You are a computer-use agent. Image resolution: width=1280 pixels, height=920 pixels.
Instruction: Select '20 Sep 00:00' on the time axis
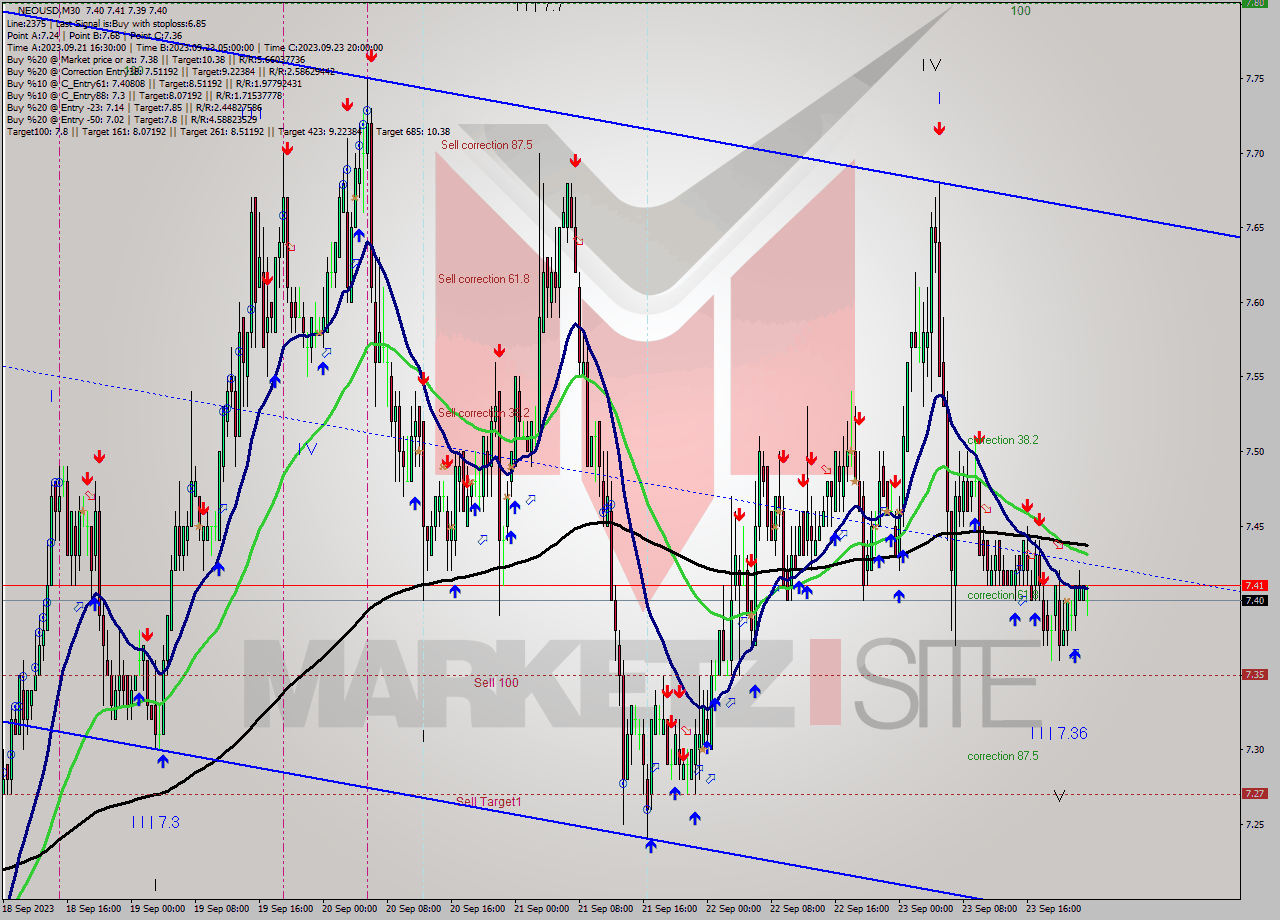click(x=350, y=909)
